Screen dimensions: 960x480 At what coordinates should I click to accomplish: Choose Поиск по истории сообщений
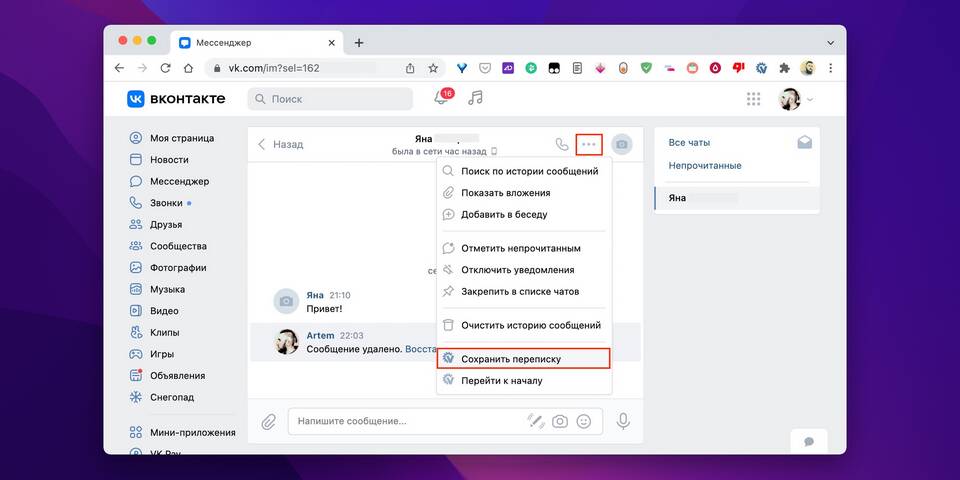(524, 171)
